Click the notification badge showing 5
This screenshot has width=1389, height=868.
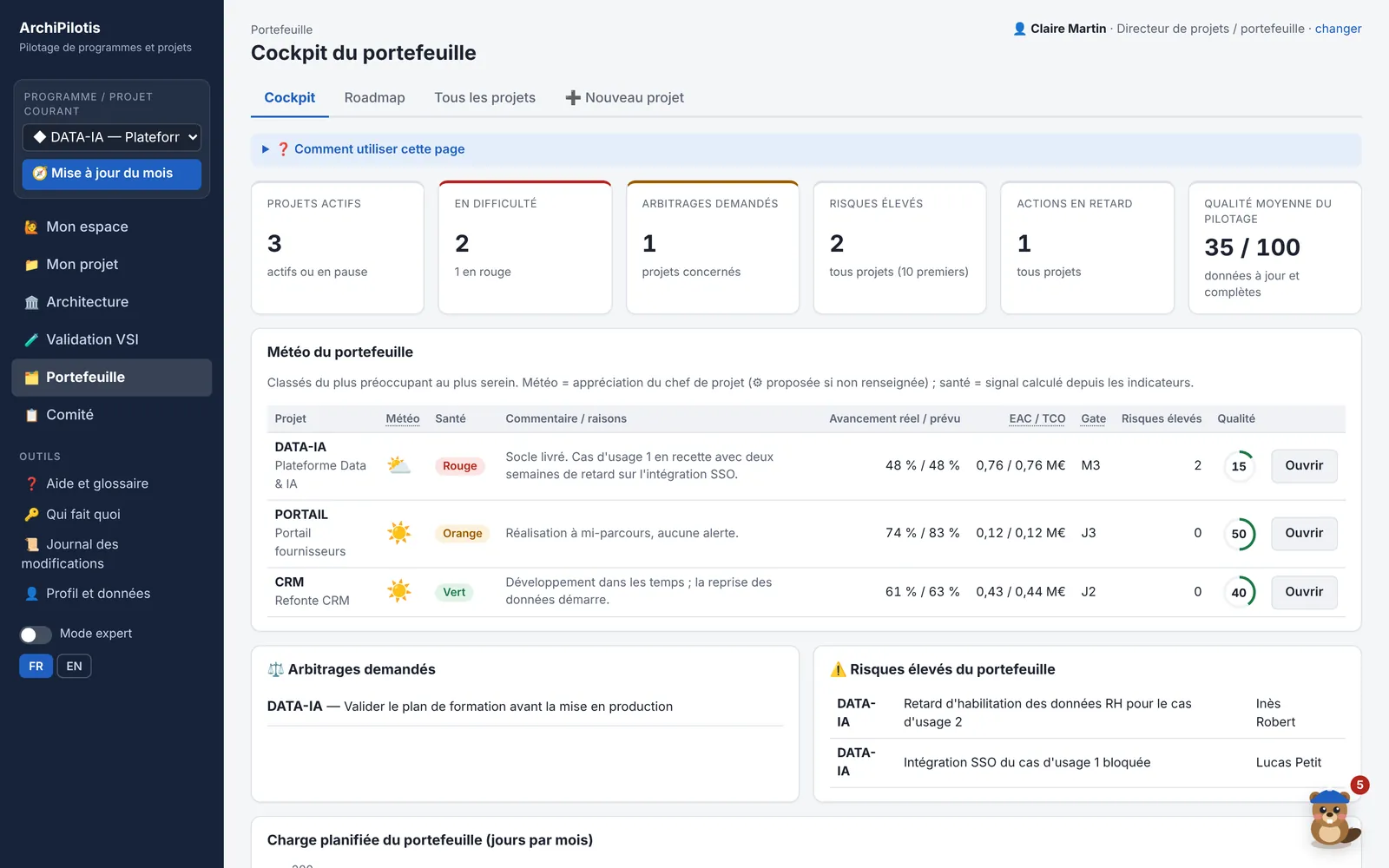click(1359, 785)
